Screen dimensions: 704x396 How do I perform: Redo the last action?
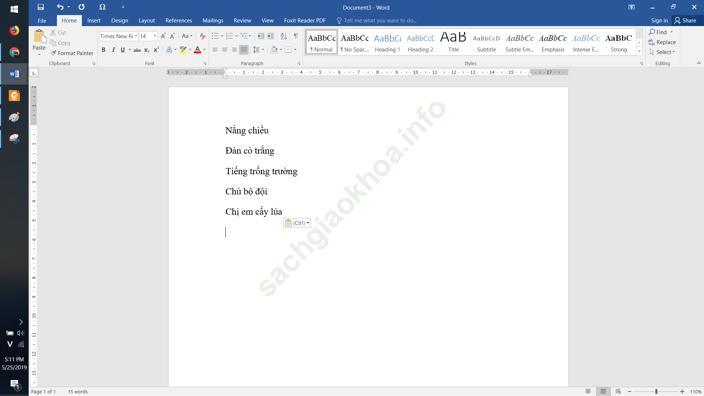(81, 7)
